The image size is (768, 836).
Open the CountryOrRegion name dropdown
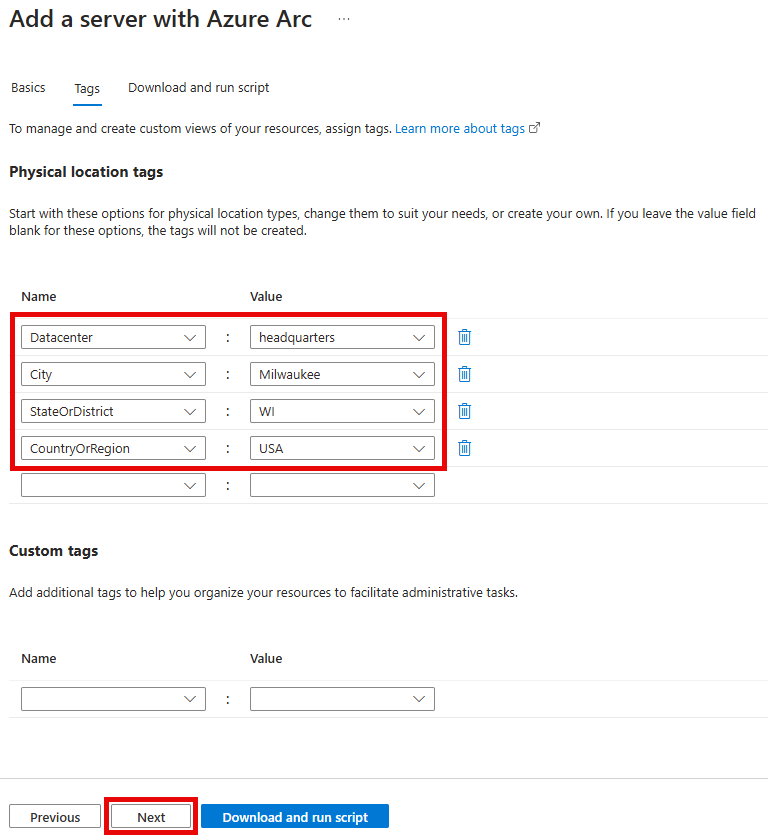click(x=113, y=449)
